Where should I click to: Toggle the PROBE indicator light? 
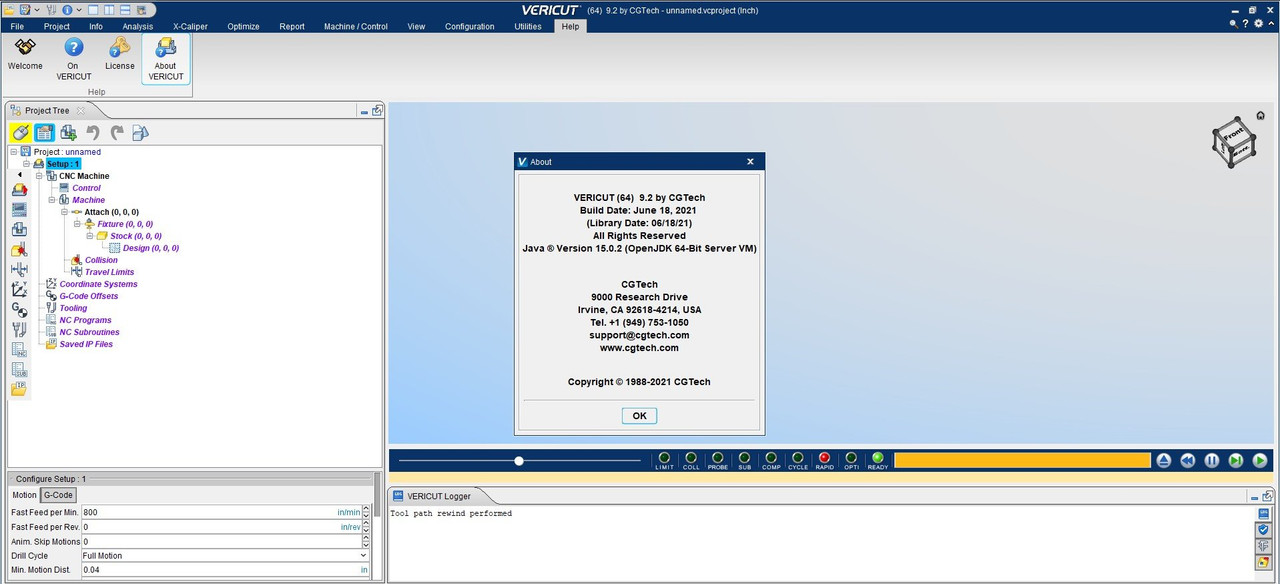(x=718, y=458)
